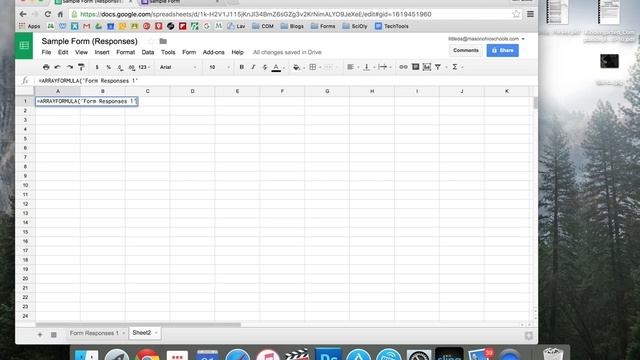
Task: Insert a link using the toolbar
Action: pyautogui.click(x=403, y=67)
